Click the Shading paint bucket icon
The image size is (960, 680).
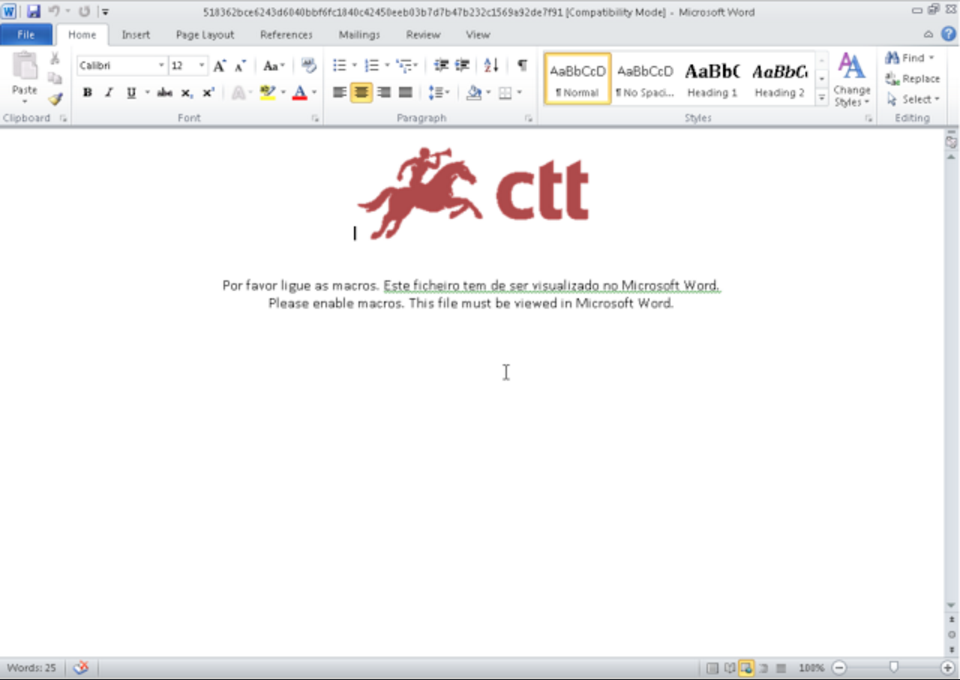474,93
